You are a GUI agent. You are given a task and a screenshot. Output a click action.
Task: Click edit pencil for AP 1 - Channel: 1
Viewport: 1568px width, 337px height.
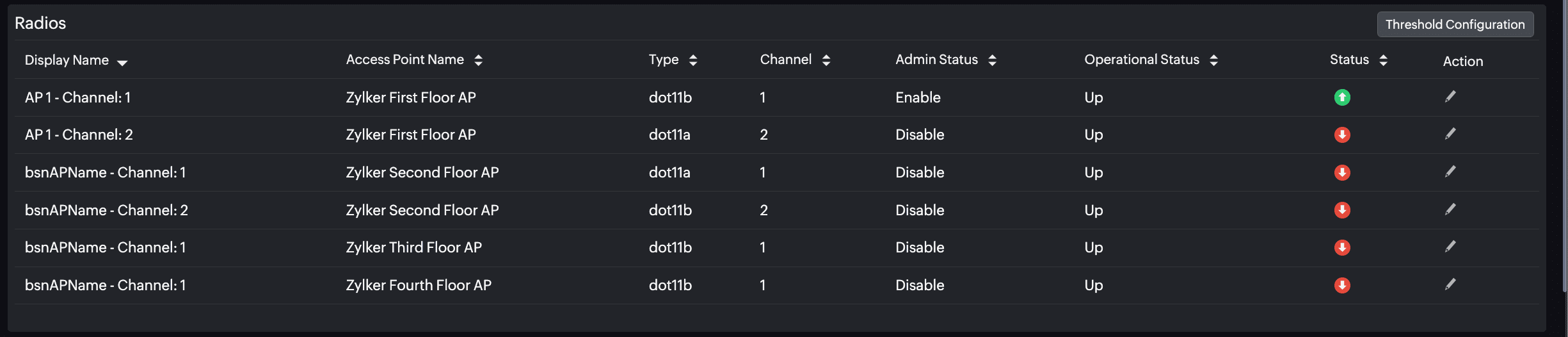(x=1450, y=97)
